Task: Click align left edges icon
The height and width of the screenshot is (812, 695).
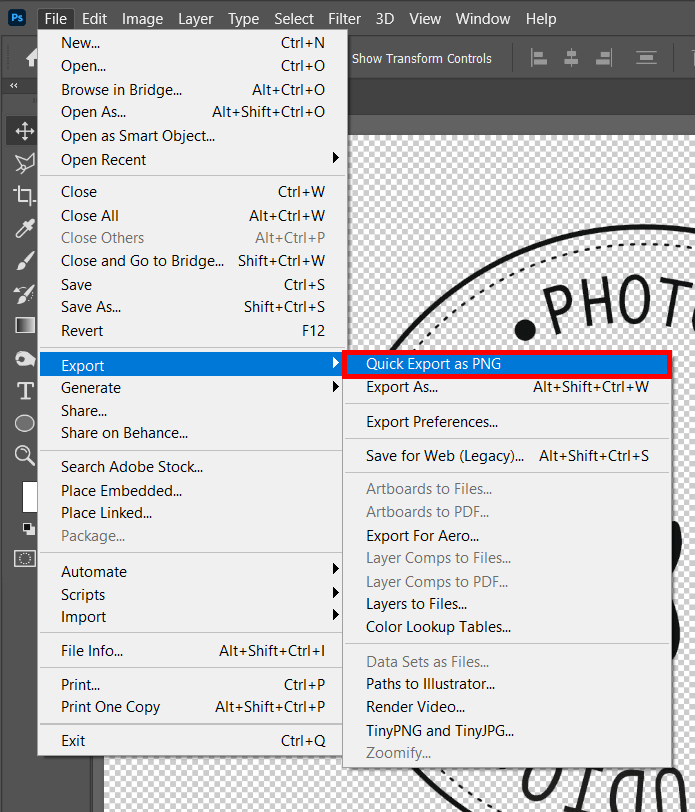Action: [539, 58]
